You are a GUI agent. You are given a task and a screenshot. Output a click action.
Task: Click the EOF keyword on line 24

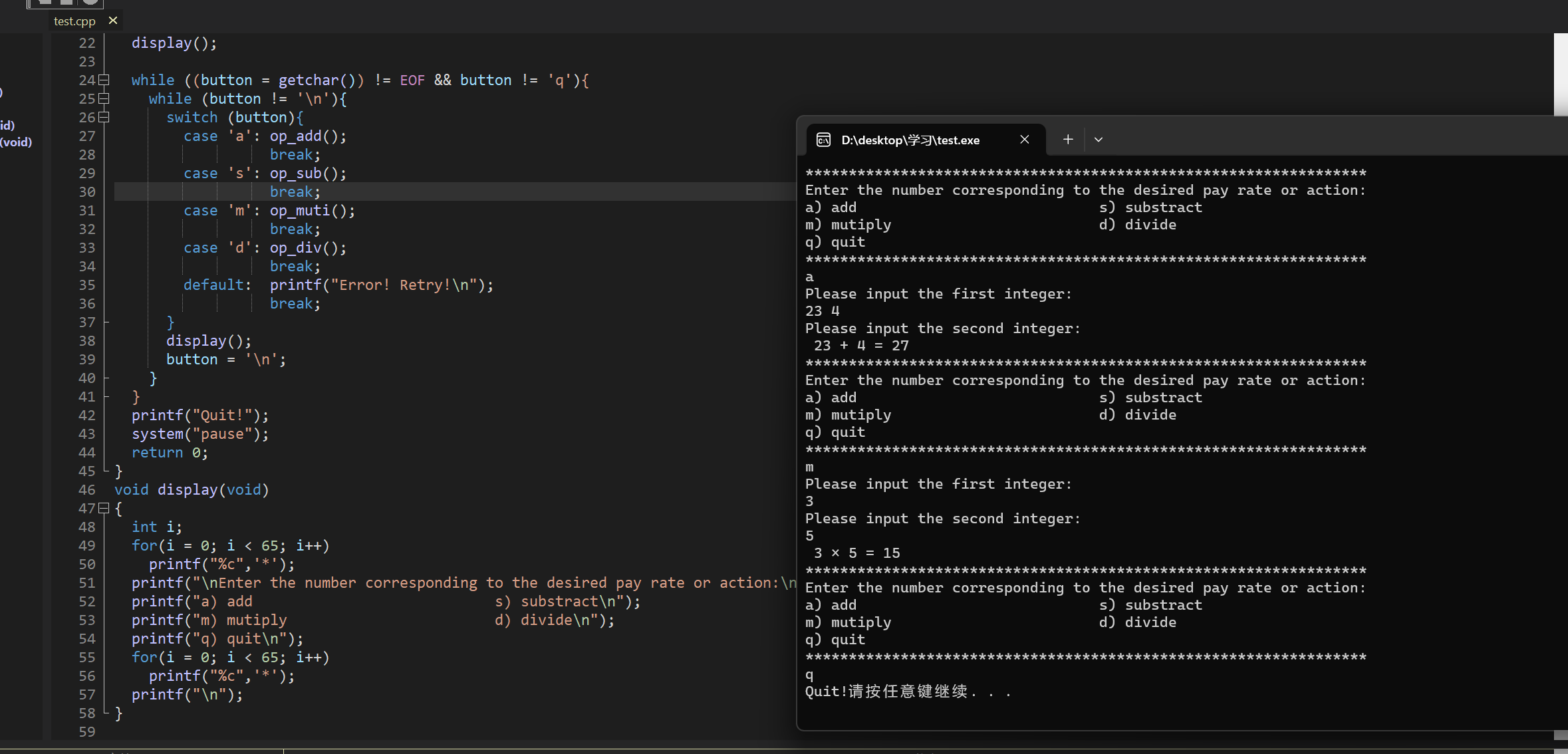412,80
